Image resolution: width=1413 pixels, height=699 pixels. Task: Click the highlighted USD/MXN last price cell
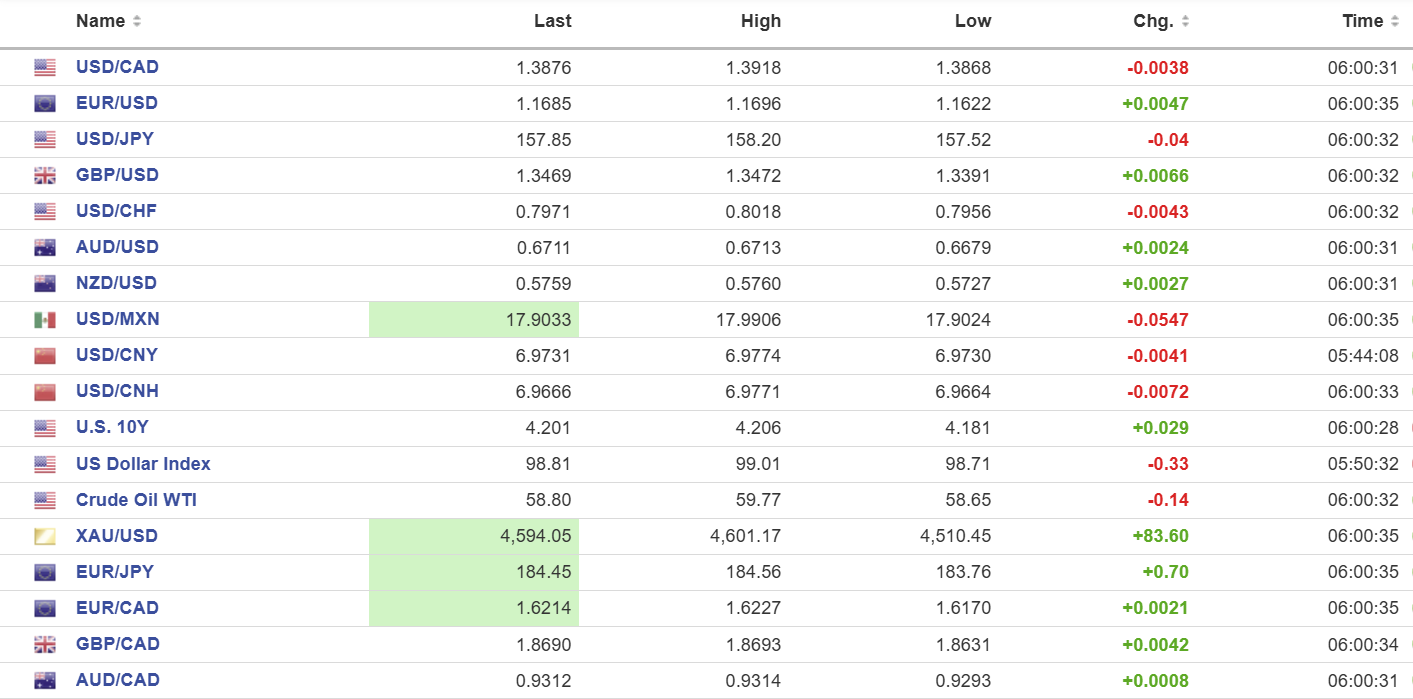474,320
